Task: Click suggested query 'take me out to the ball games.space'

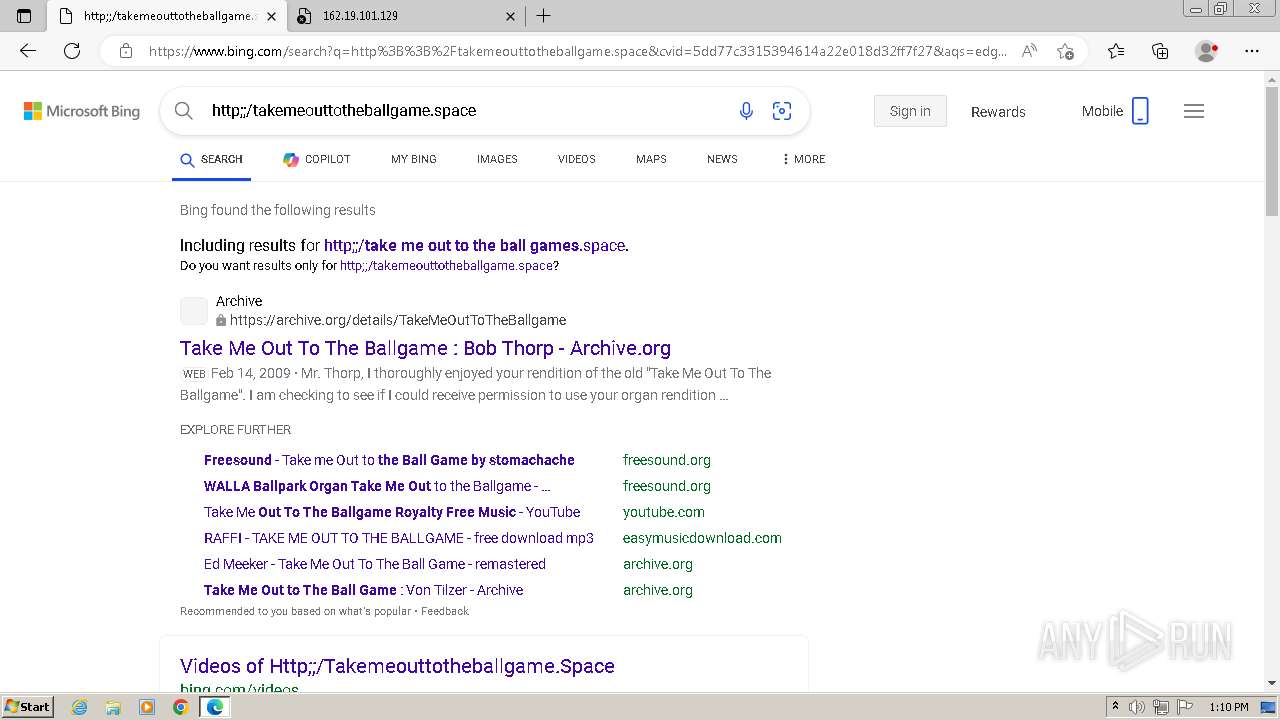Action: (x=475, y=245)
